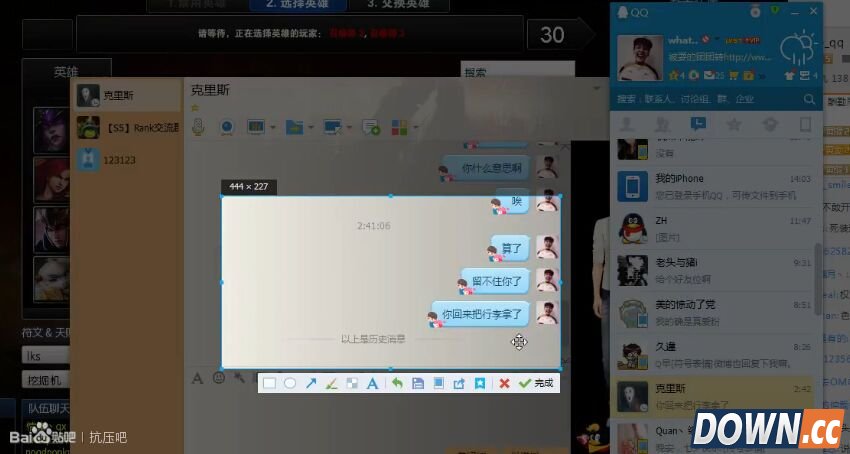Open online status dropdown beside what.. nickname
The width and height of the screenshot is (850, 454).
(x=717, y=40)
